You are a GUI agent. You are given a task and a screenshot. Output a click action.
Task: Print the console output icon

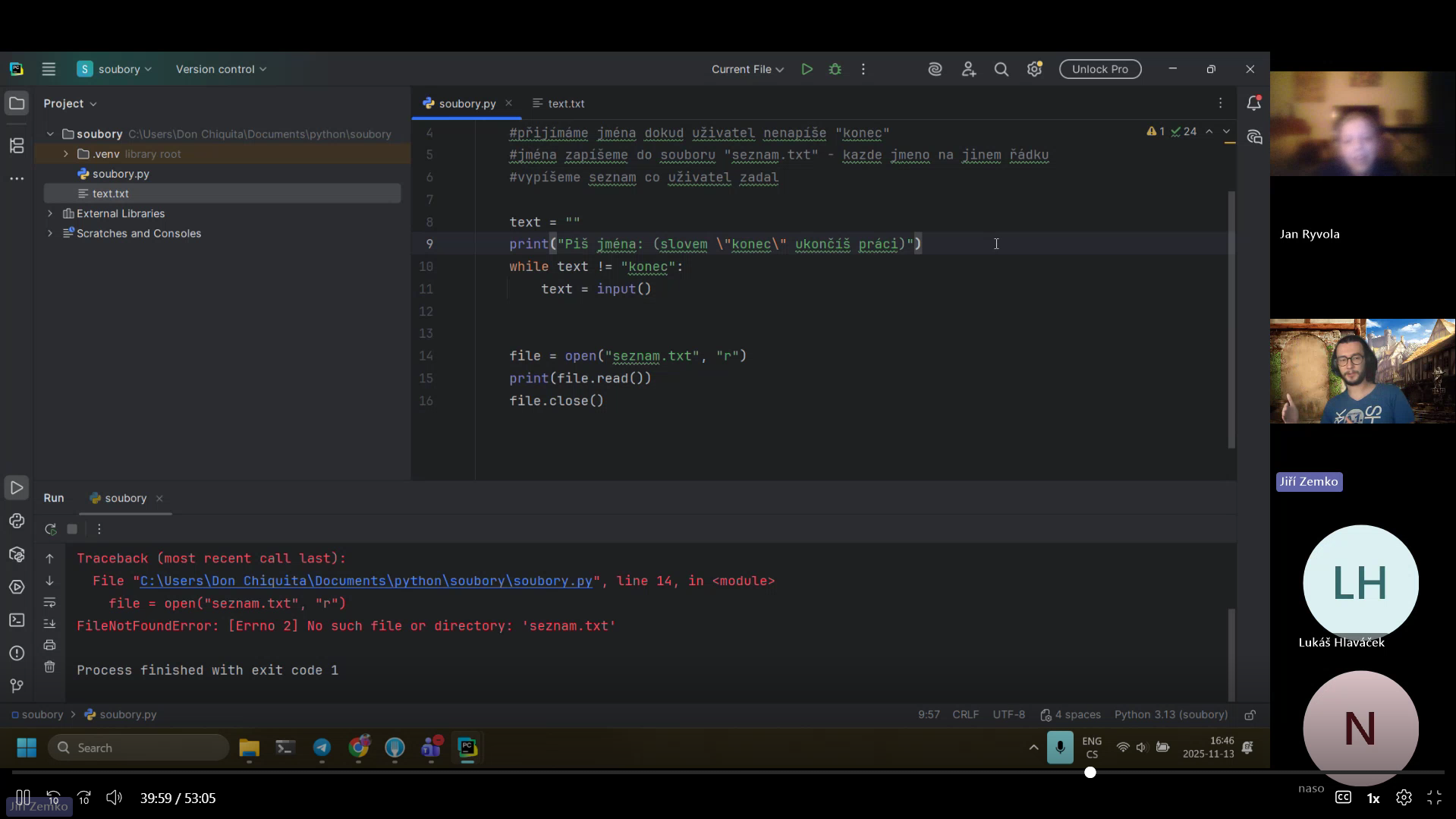[49, 645]
